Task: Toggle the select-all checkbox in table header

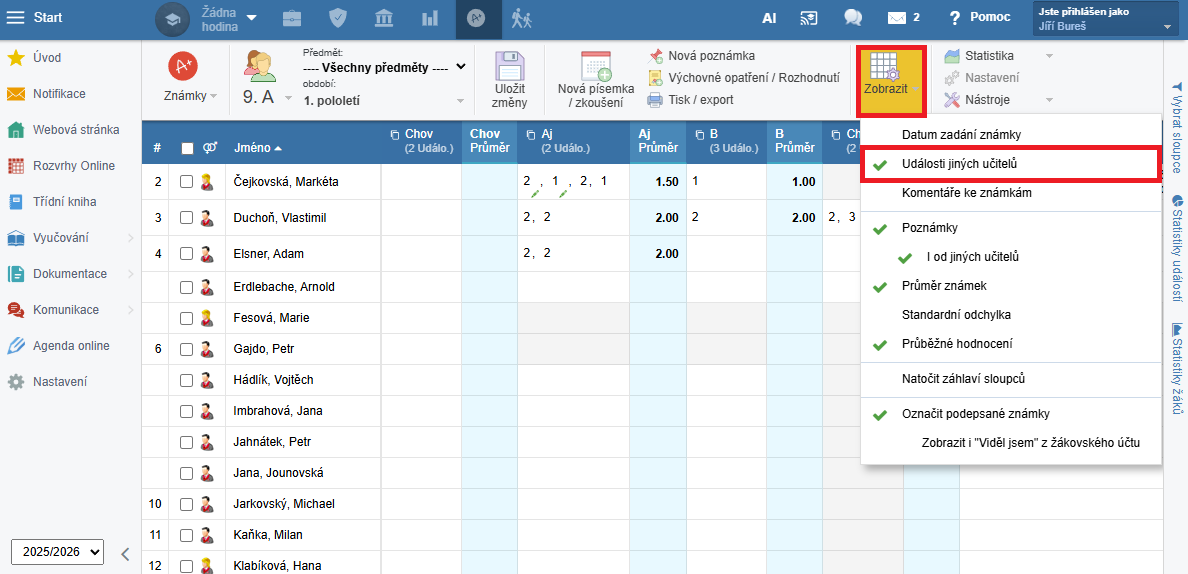Action: click(x=187, y=148)
